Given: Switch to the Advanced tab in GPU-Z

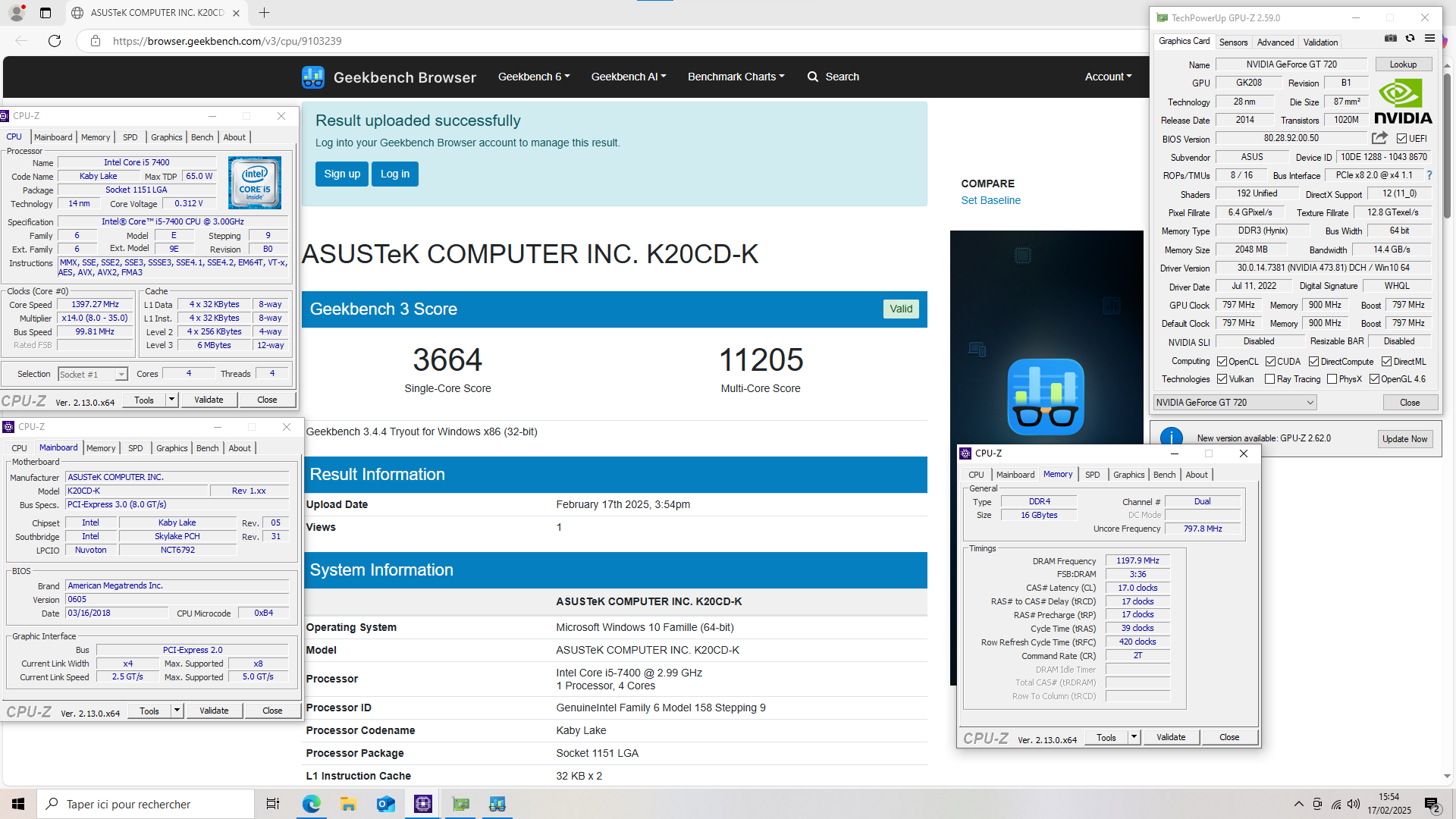Looking at the screenshot, I should point(1276,42).
